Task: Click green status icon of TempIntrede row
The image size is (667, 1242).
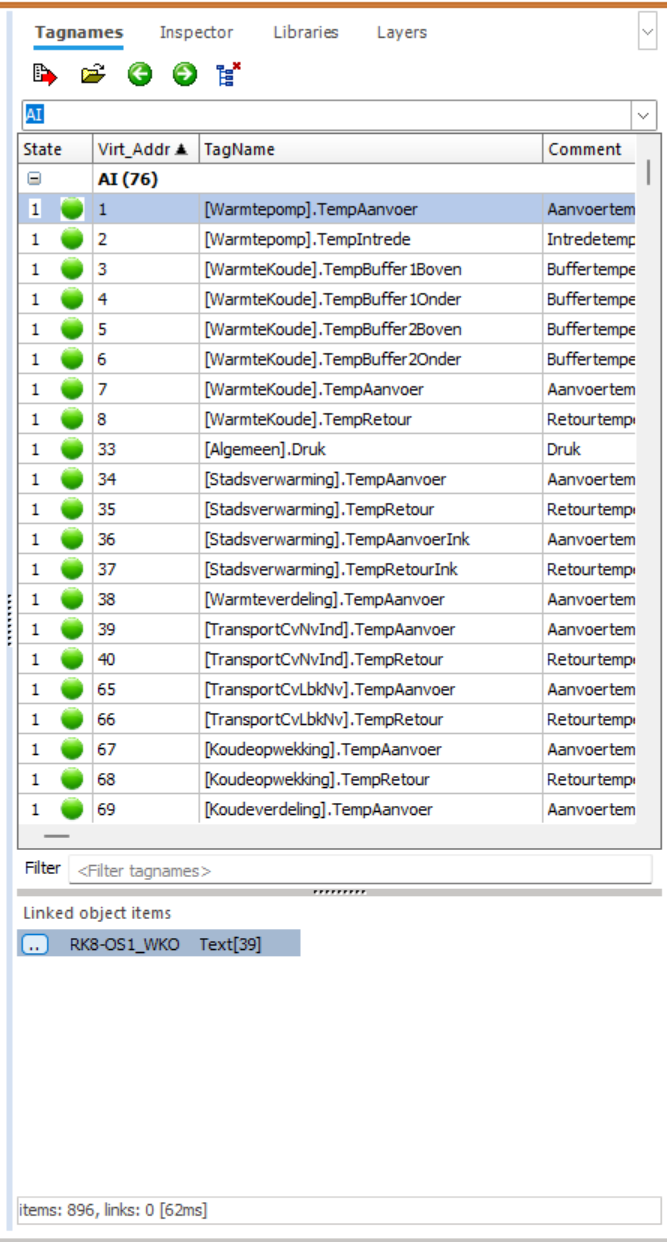Action: point(72,239)
